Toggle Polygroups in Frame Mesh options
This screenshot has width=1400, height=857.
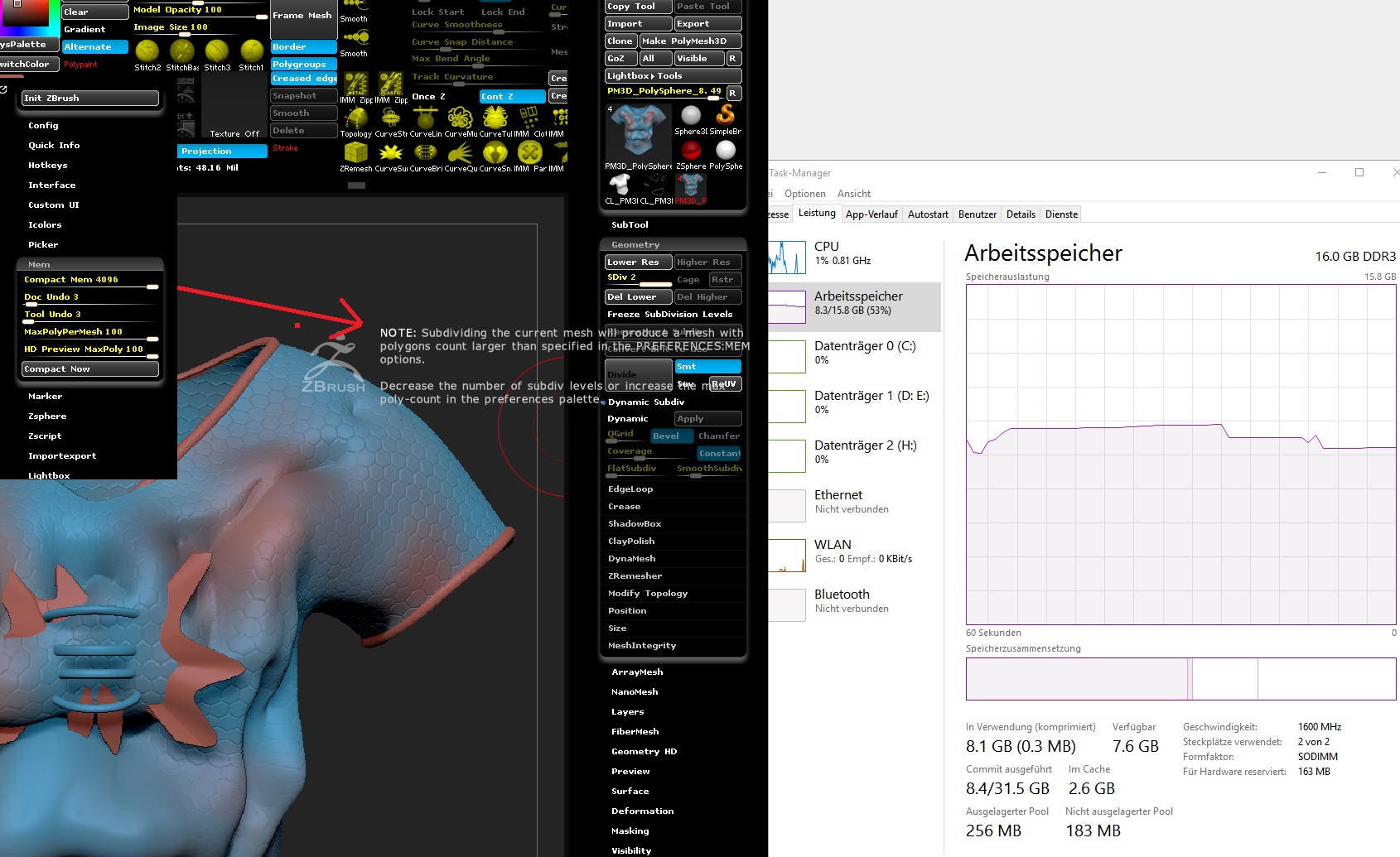click(x=304, y=64)
